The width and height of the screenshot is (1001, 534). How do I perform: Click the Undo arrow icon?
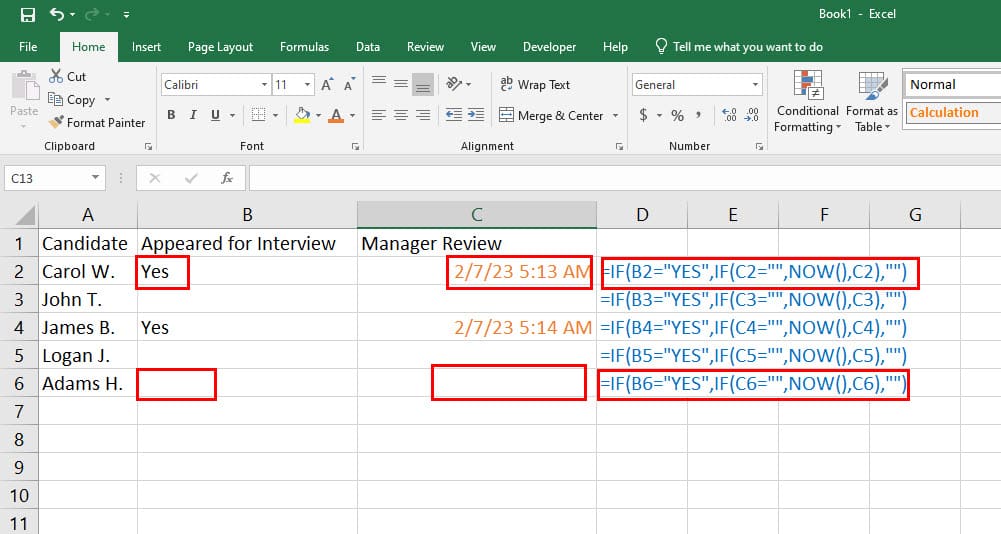pos(57,14)
